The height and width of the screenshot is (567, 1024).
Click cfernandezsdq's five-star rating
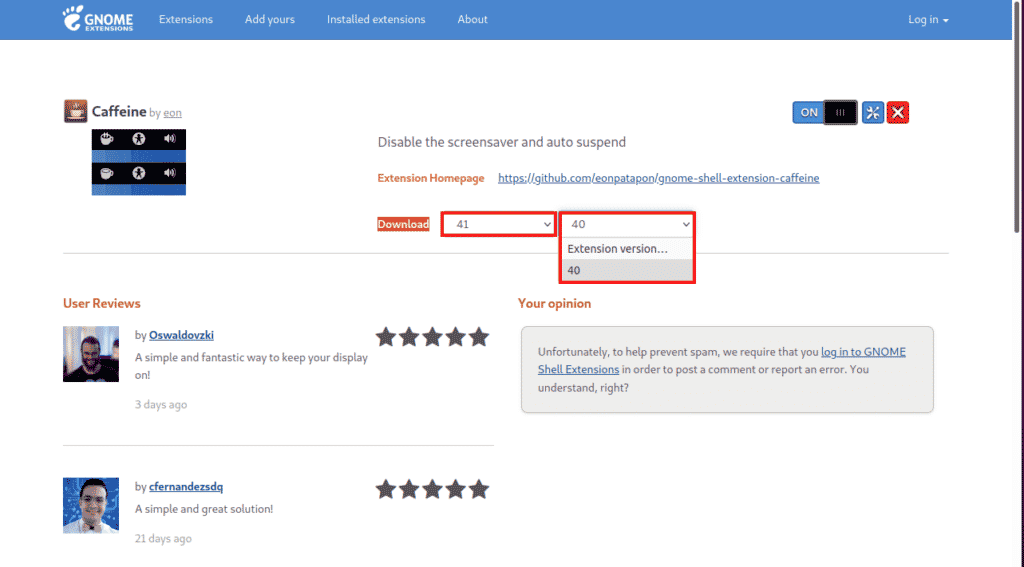[x=432, y=489]
